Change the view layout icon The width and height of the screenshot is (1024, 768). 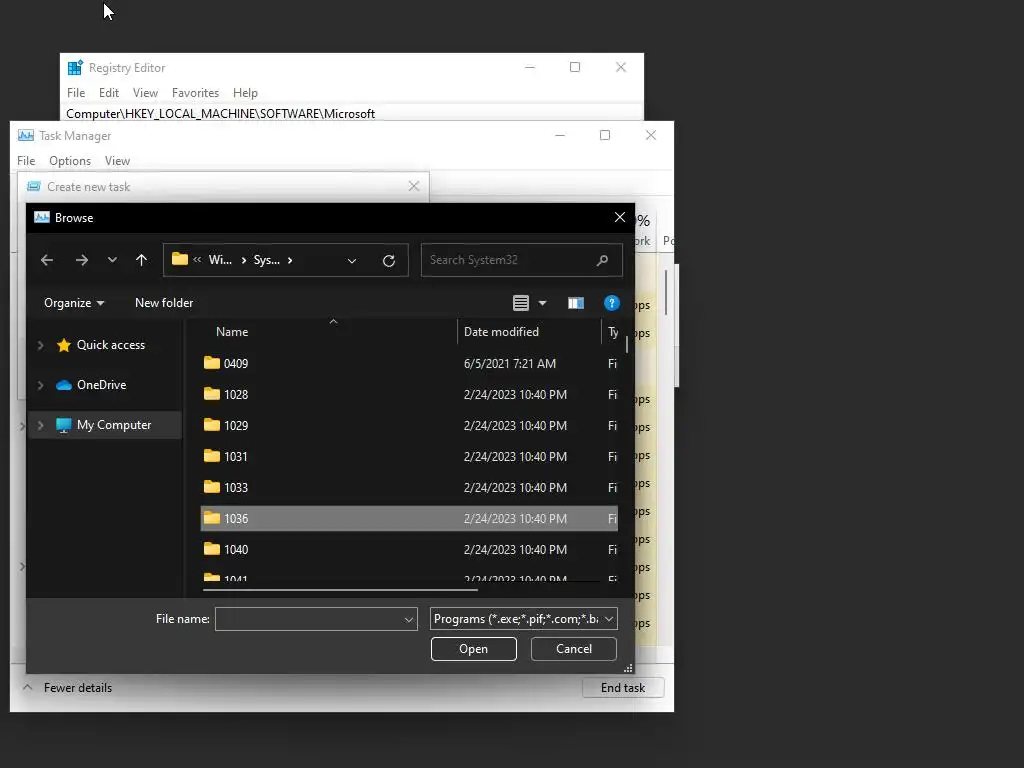pyautogui.click(x=520, y=303)
